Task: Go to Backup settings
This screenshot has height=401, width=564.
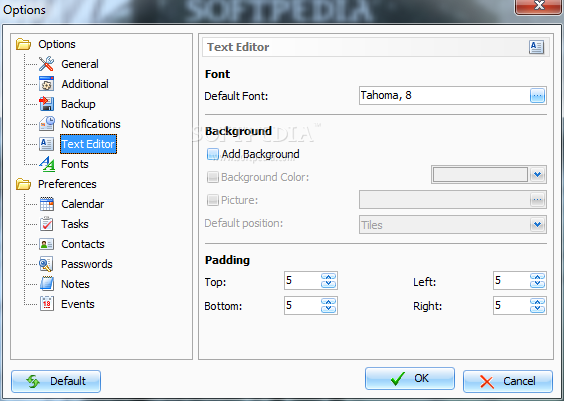Action: (78, 104)
